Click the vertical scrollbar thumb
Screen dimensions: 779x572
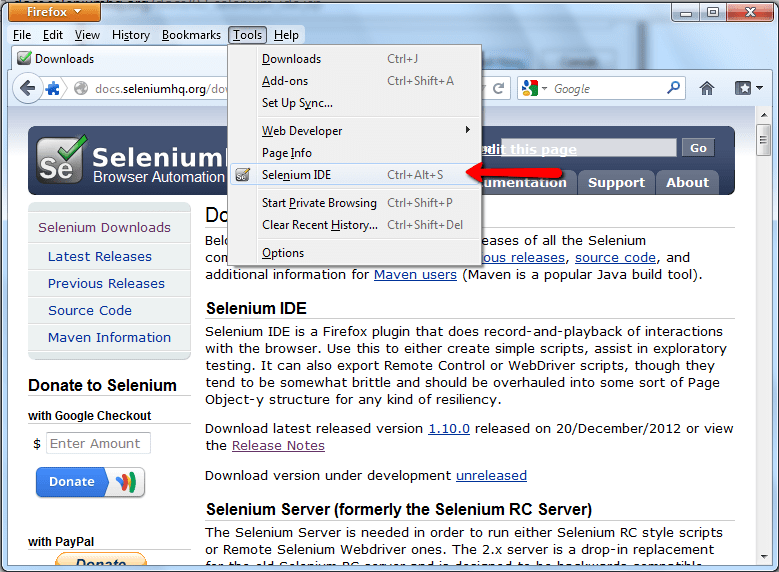(x=764, y=141)
